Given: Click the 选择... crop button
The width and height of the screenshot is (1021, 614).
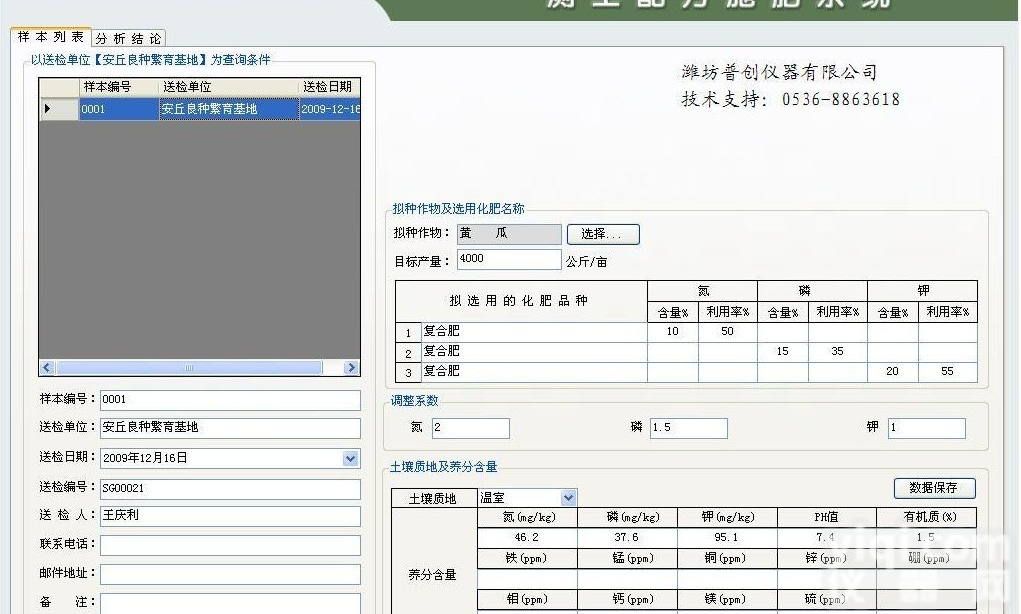Looking at the screenshot, I should pos(602,234).
